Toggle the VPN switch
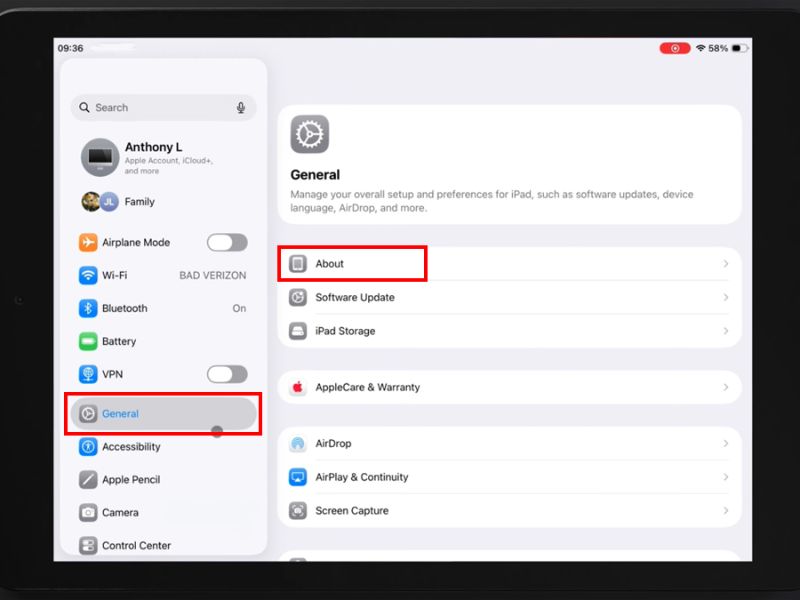This screenshot has width=800, height=600. point(227,374)
